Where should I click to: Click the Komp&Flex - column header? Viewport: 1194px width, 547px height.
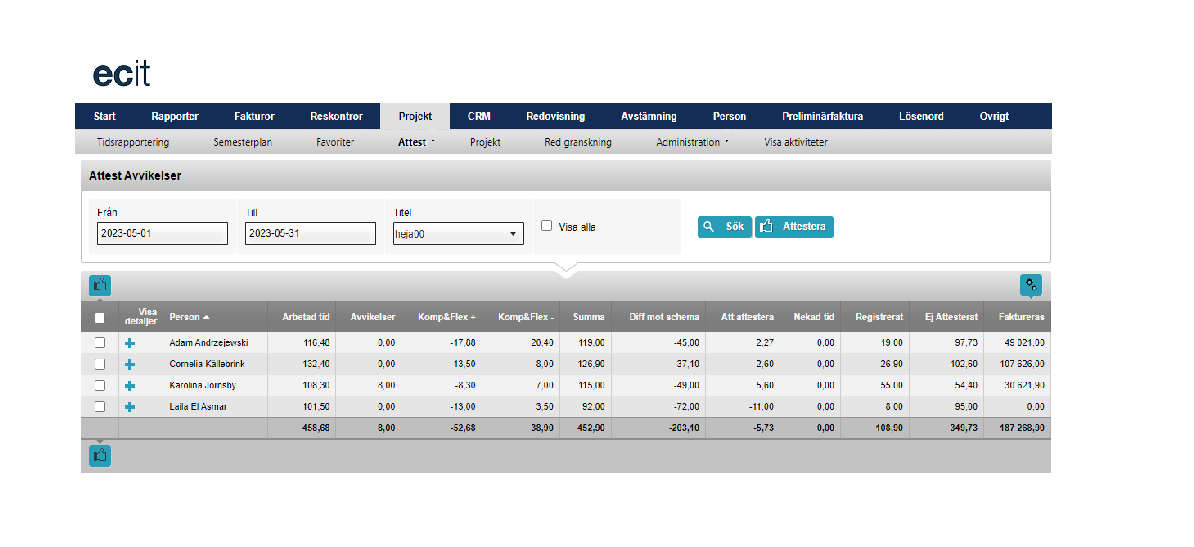pyautogui.click(x=525, y=317)
